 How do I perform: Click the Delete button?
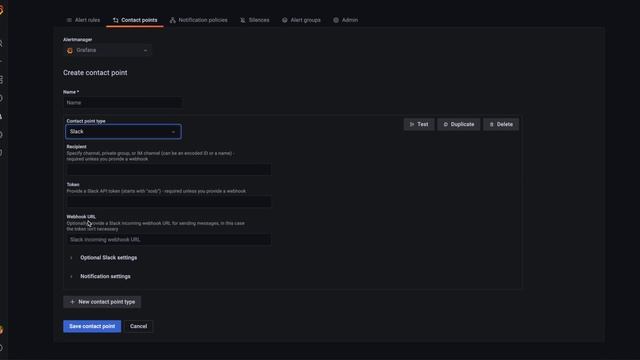(501, 124)
